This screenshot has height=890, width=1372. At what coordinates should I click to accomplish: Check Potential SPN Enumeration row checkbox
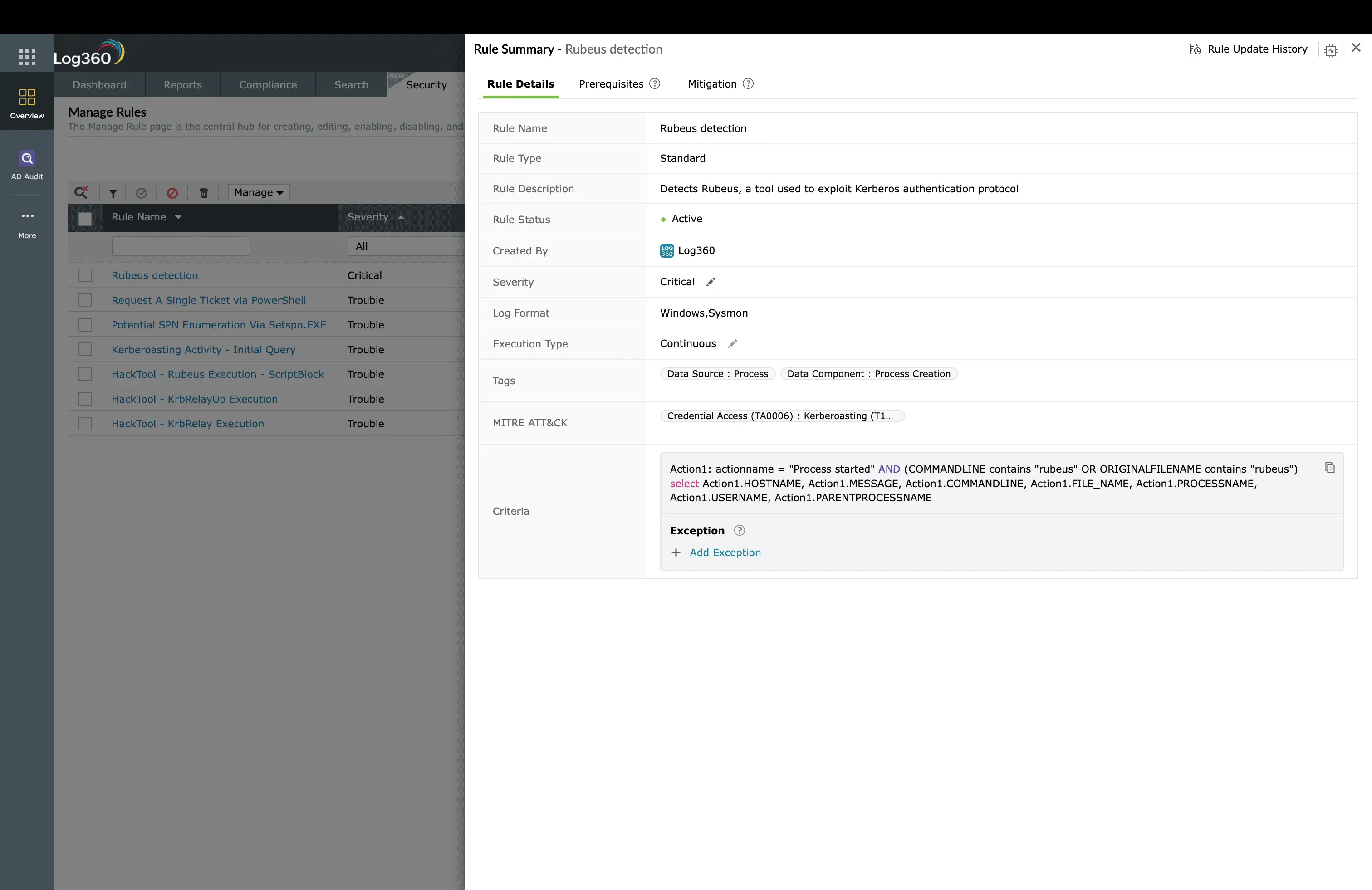(85, 325)
